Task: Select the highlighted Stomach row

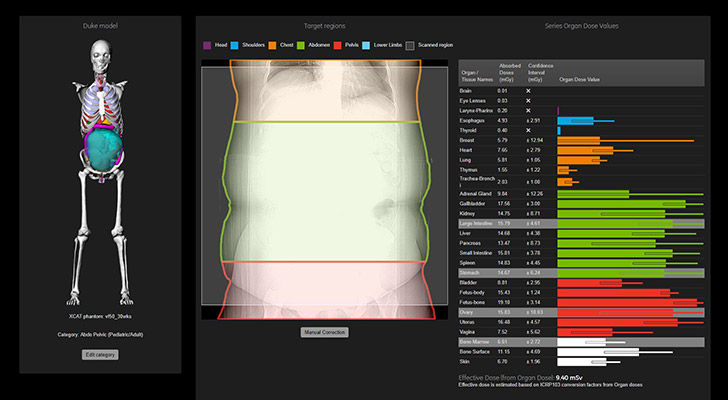Action: coord(581,273)
